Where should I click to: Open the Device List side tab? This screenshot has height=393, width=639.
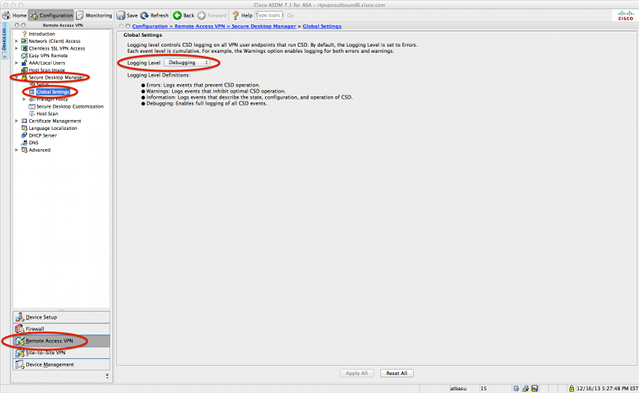4,40
